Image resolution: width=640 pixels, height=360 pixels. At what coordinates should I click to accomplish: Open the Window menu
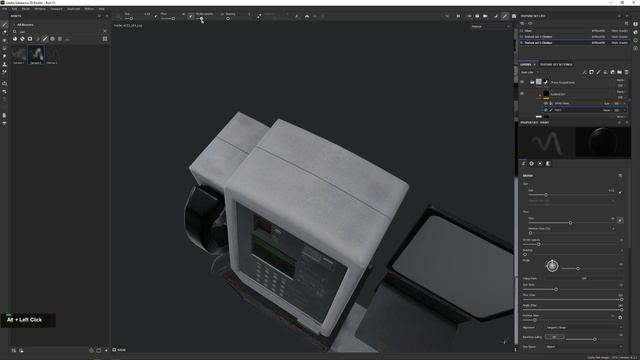40,9
